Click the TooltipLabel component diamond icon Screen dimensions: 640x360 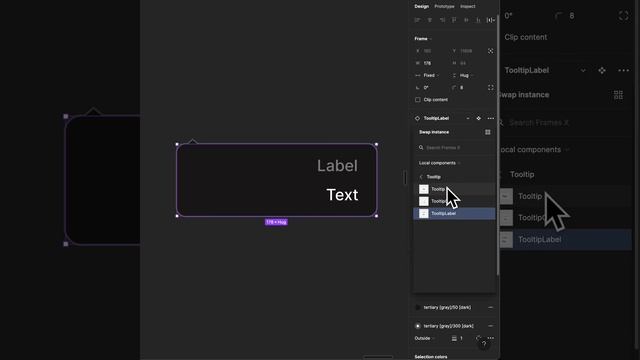click(x=417, y=118)
